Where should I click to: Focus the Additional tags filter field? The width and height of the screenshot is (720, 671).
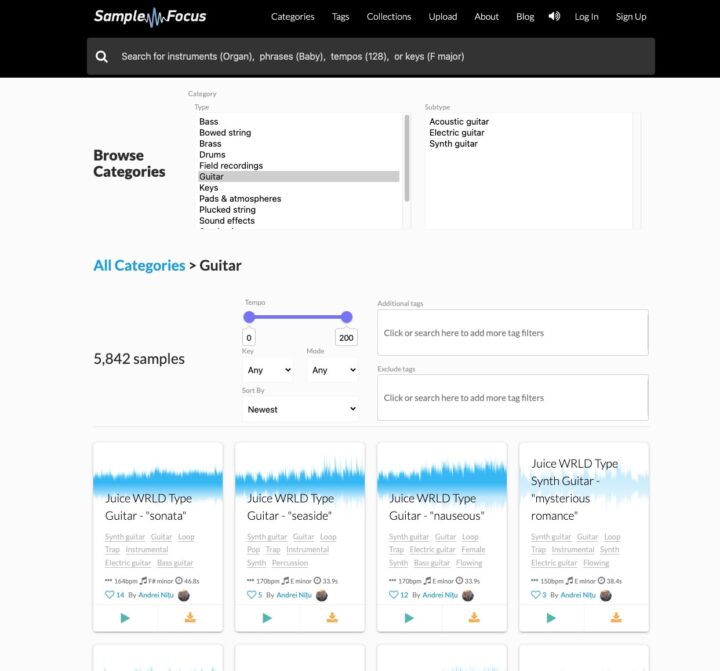tap(512, 333)
